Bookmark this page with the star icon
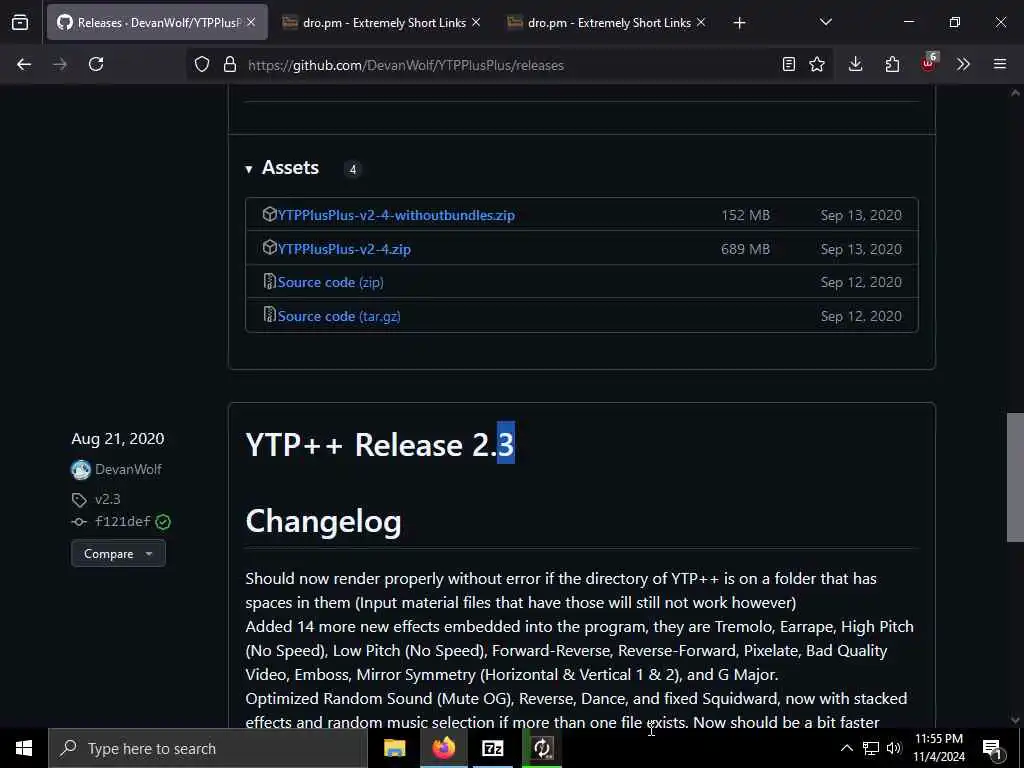 (x=817, y=65)
